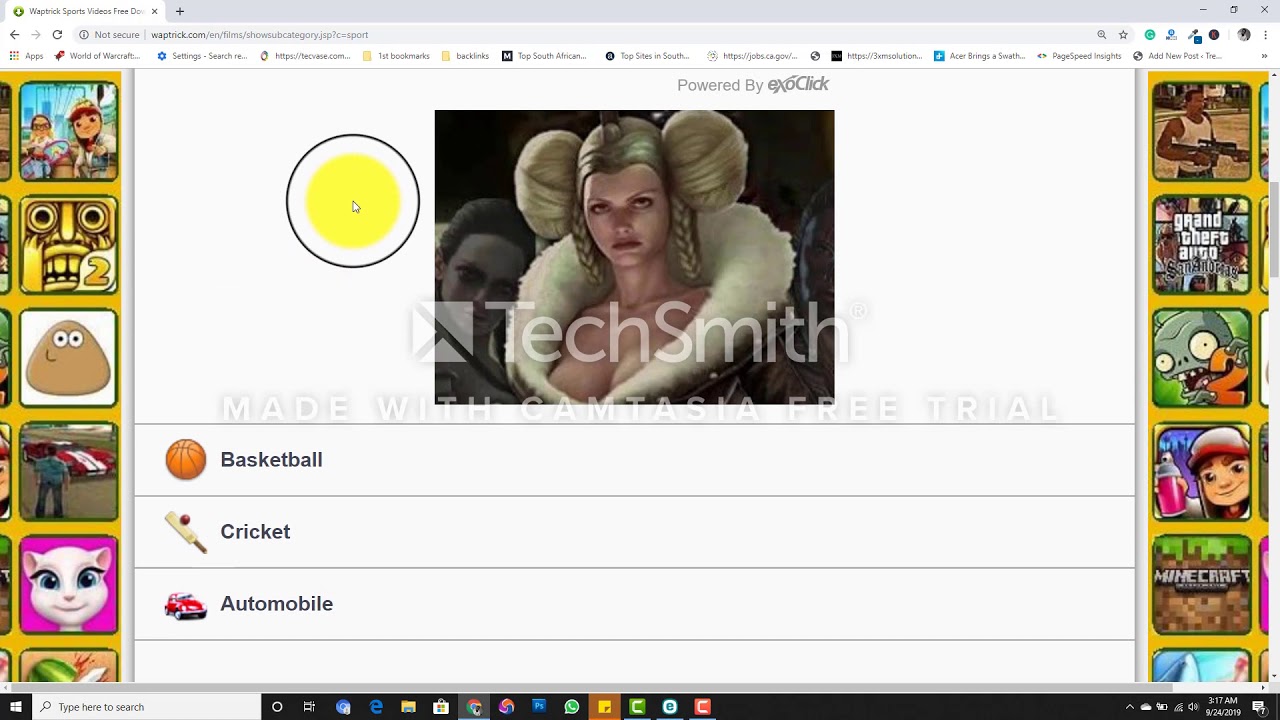
Task: Open the Chrome three-dot menu
Action: click(1265, 34)
